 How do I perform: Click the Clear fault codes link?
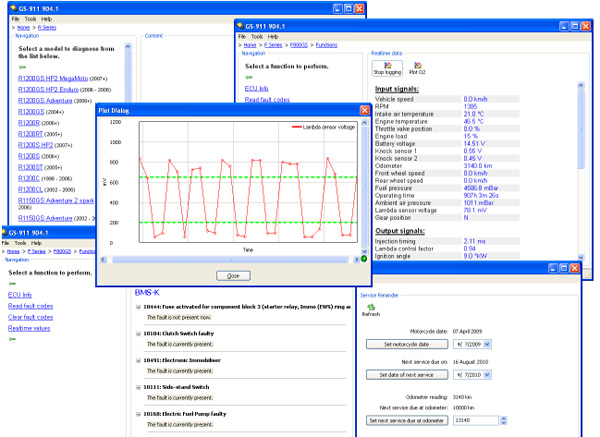click(31, 317)
